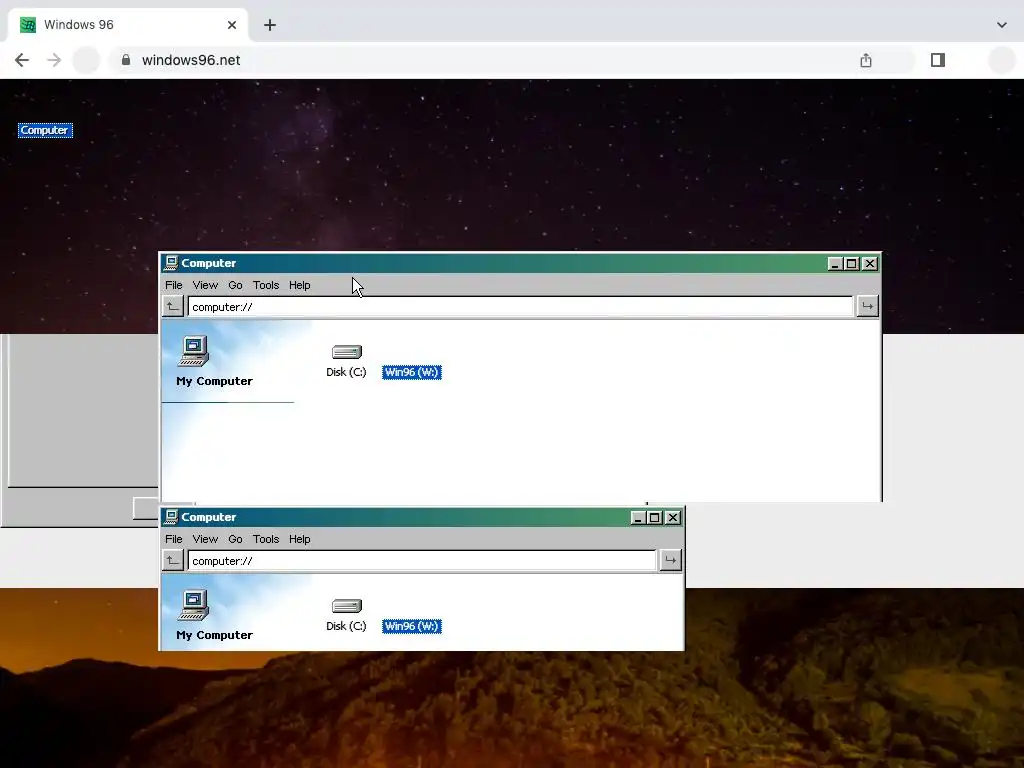Click My Computer icon in upper window sidebar

pos(194,351)
